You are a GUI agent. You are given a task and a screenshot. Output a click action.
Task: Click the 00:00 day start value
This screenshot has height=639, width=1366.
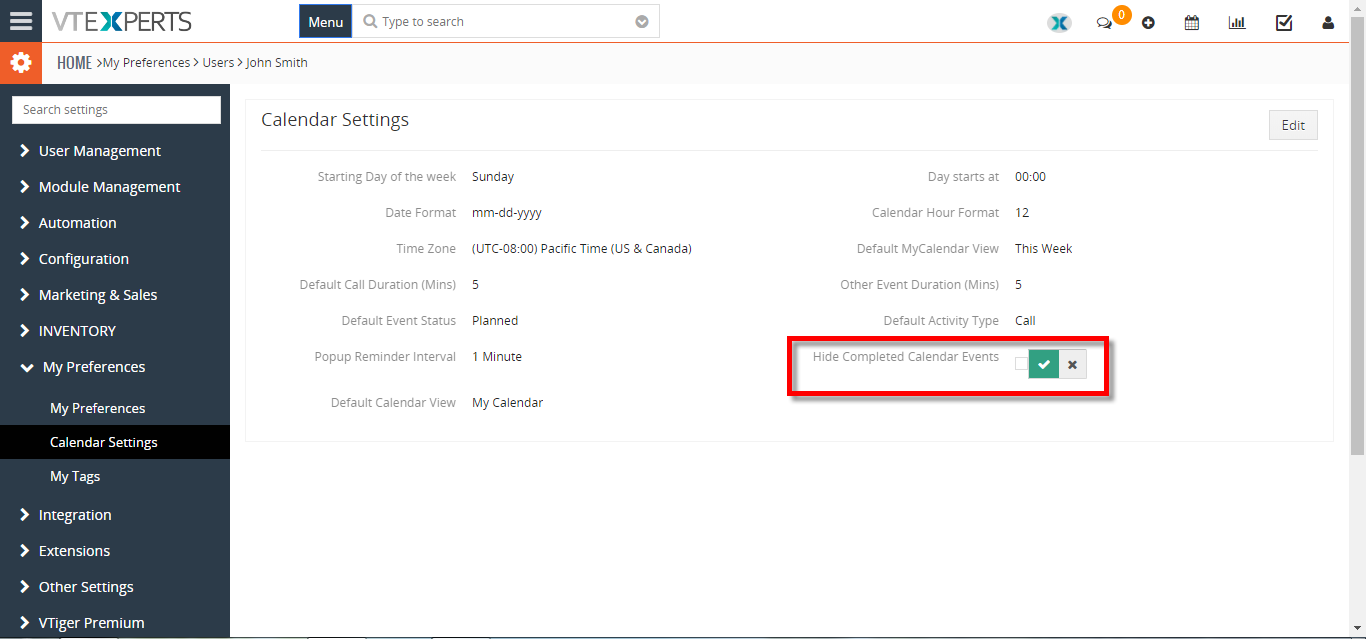coord(1030,177)
